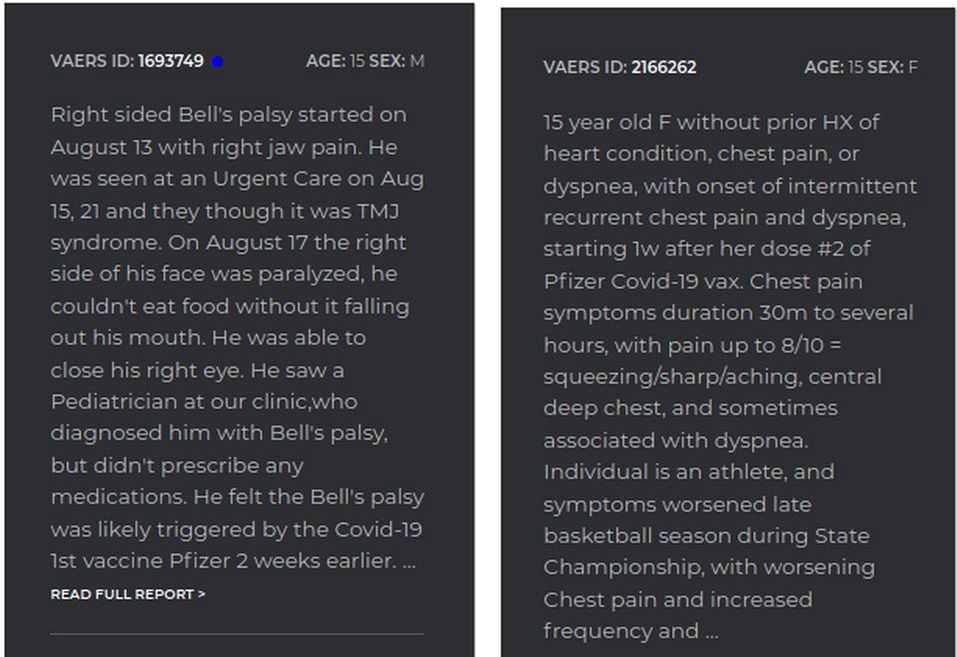Click the arrow after READ FULL REPORT
The width and height of the screenshot is (957, 657).
[x=201, y=594]
